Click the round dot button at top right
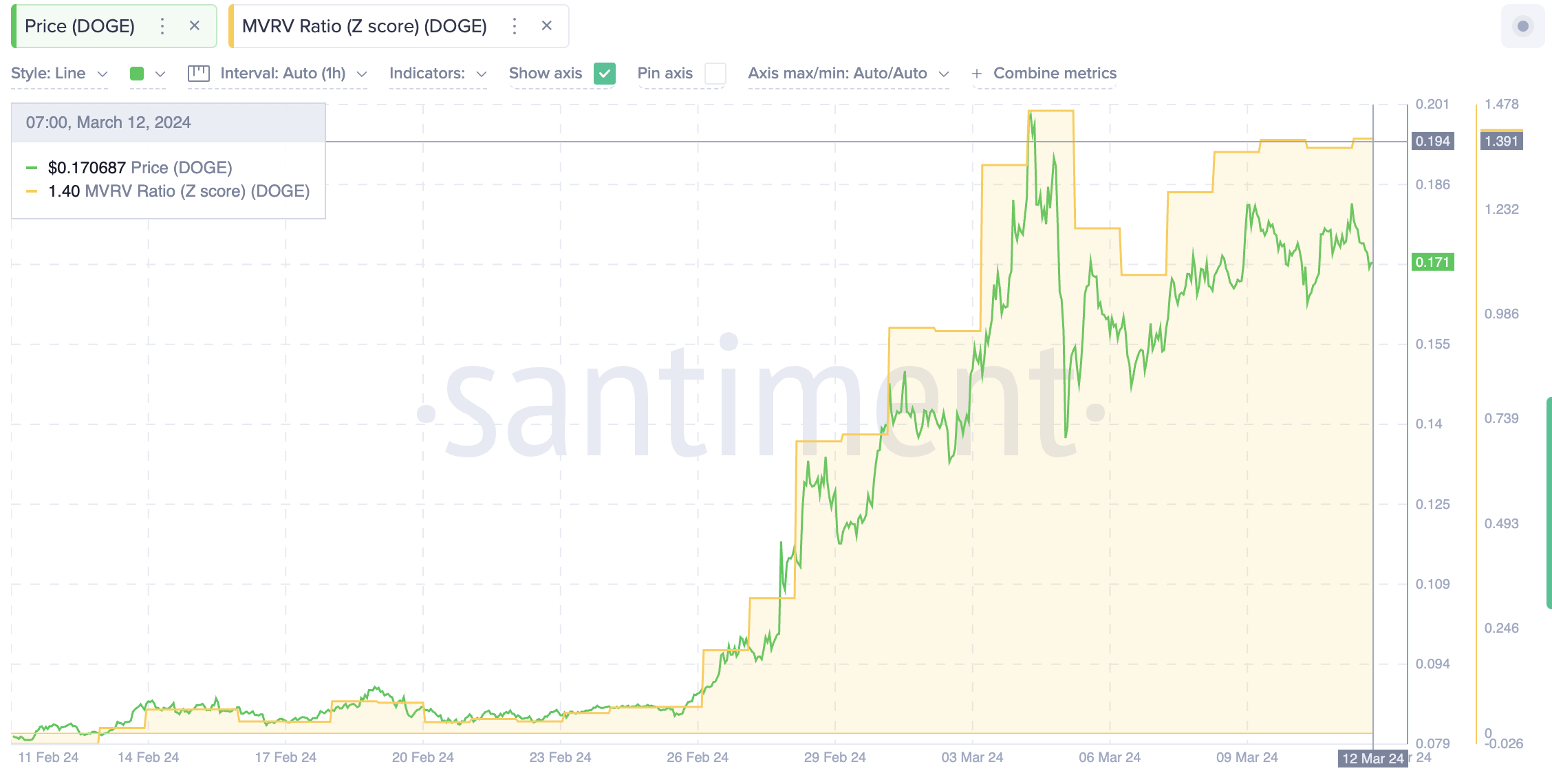This screenshot has width=1552, height=784. [x=1522, y=26]
